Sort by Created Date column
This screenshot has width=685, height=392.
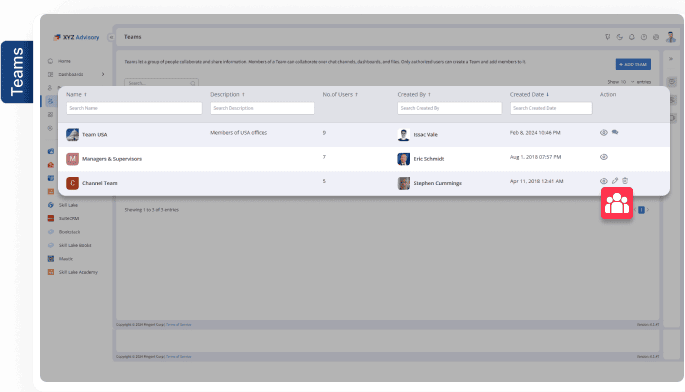[x=529, y=94]
